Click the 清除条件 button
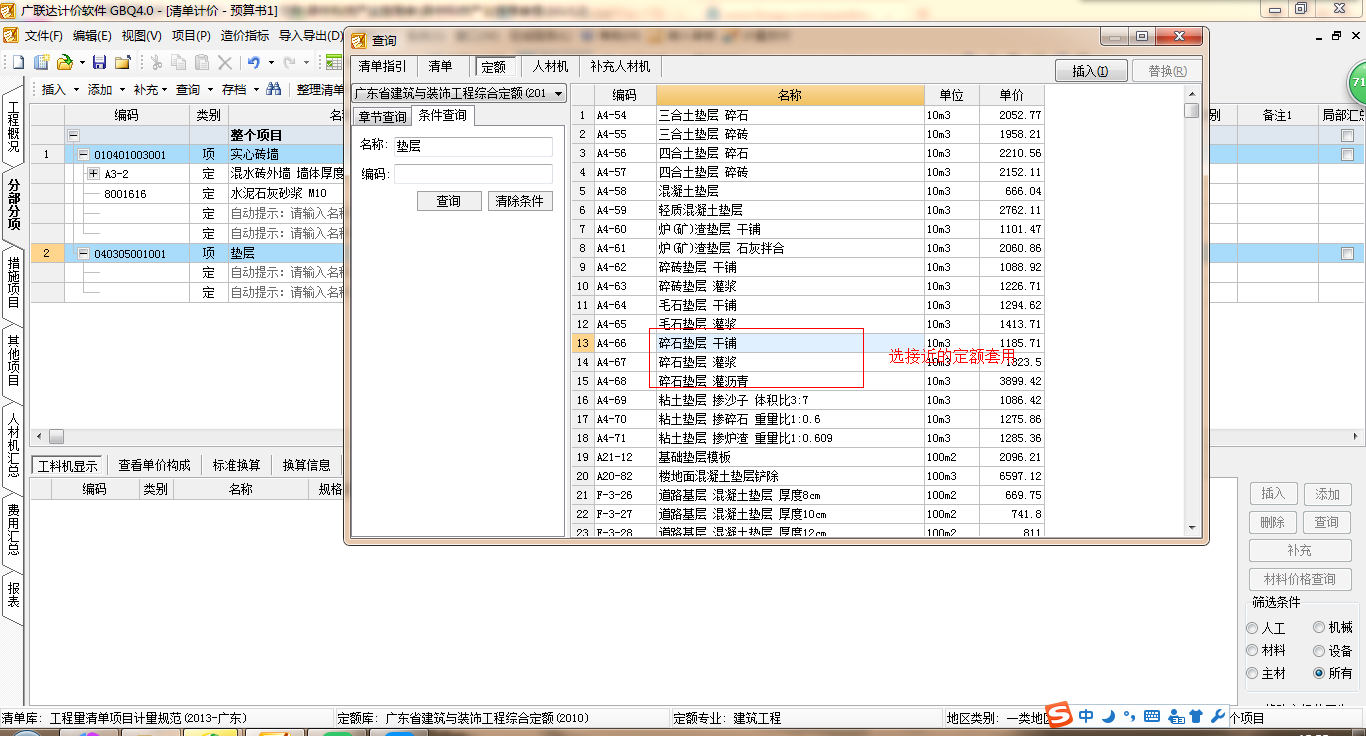 [520, 201]
